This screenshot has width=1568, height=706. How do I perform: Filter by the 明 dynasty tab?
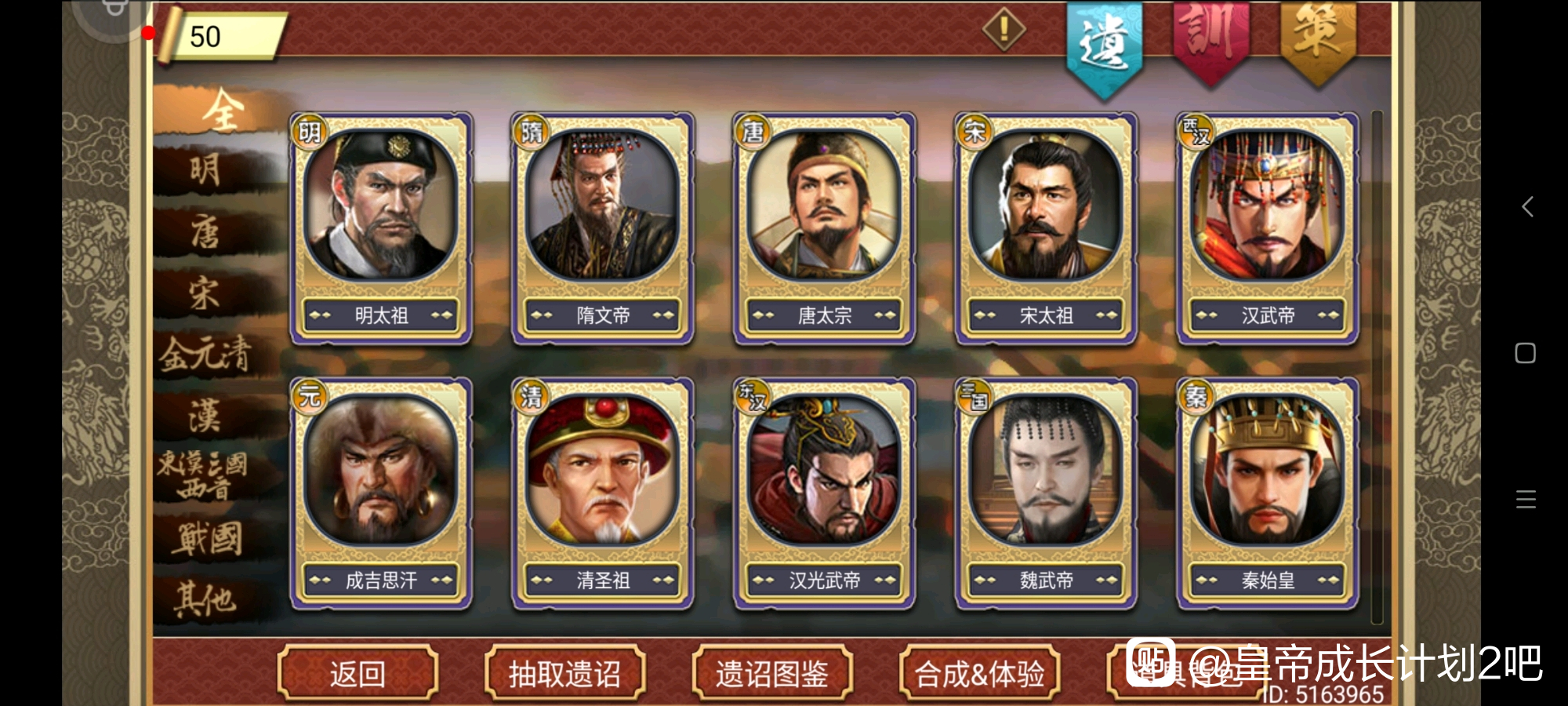click(205, 169)
